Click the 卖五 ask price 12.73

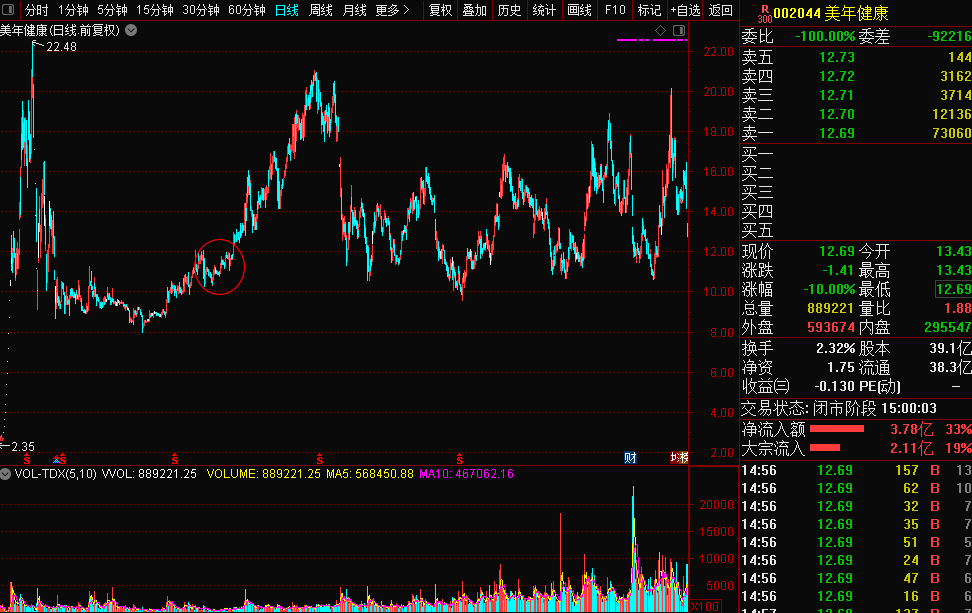pyautogui.click(x=837, y=58)
